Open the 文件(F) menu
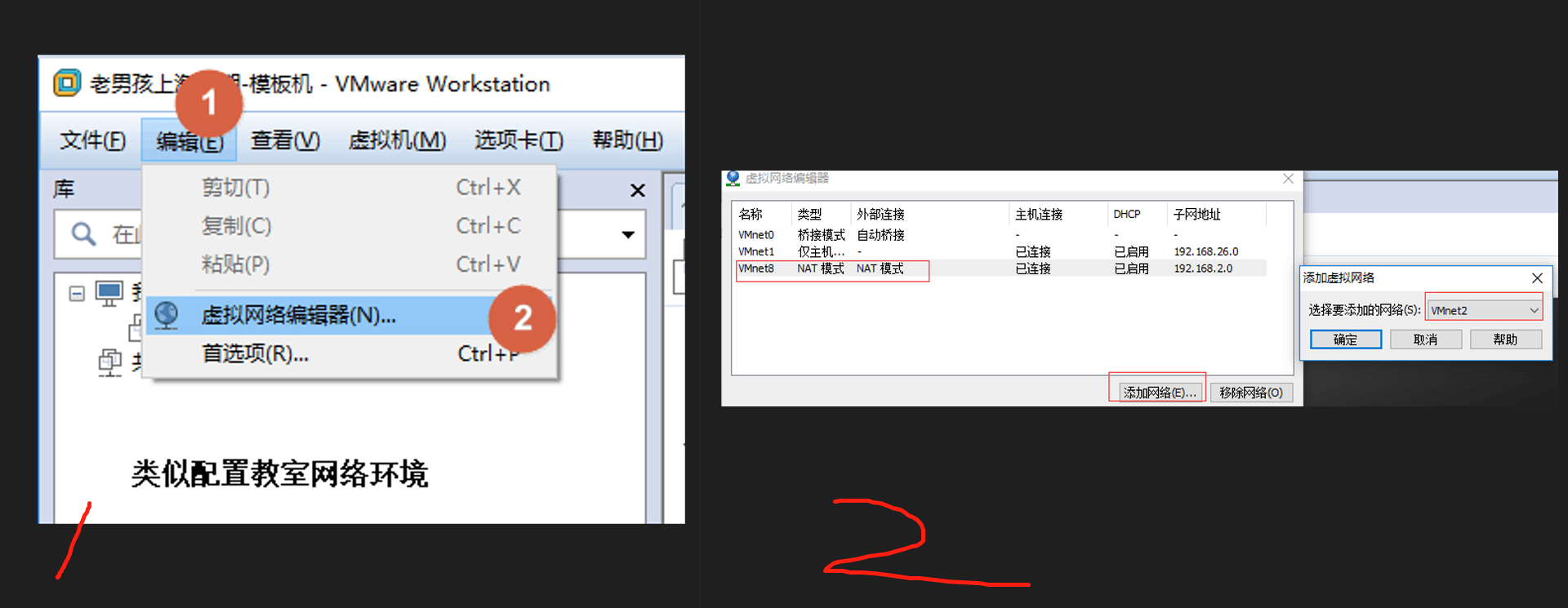Screen dimensions: 1568x608 click(x=92, y=140)
